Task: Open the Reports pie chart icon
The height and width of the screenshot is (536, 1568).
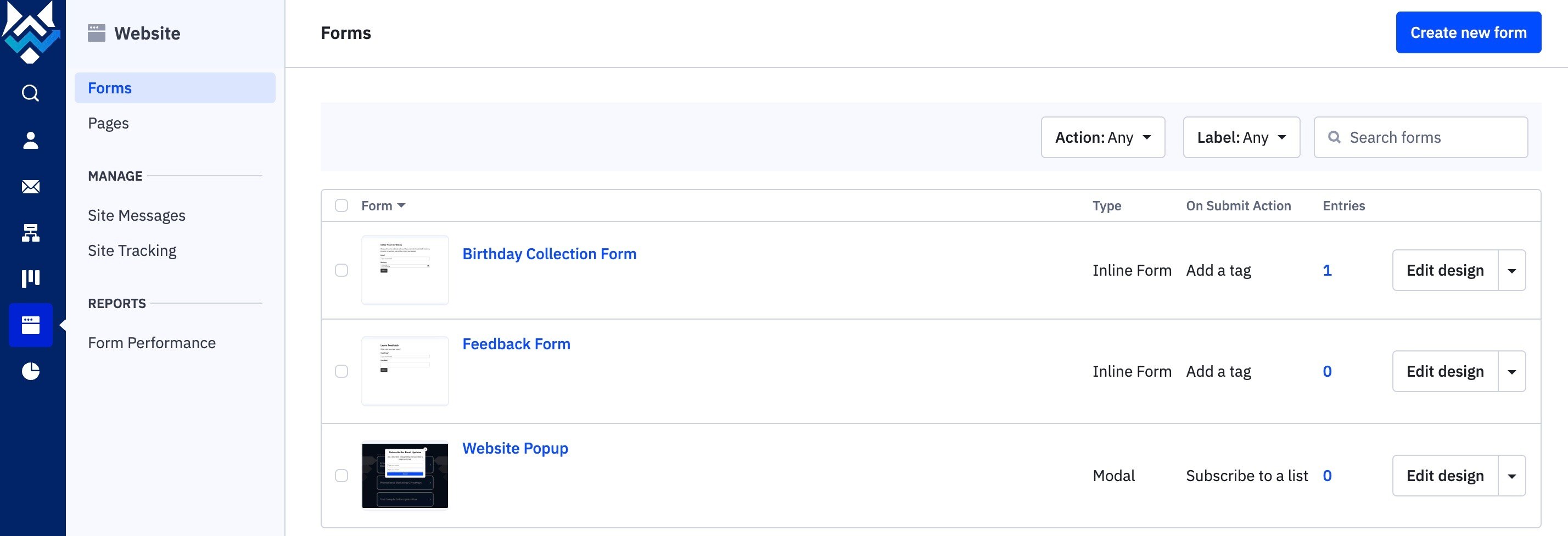Action: (x=30, y=371)
